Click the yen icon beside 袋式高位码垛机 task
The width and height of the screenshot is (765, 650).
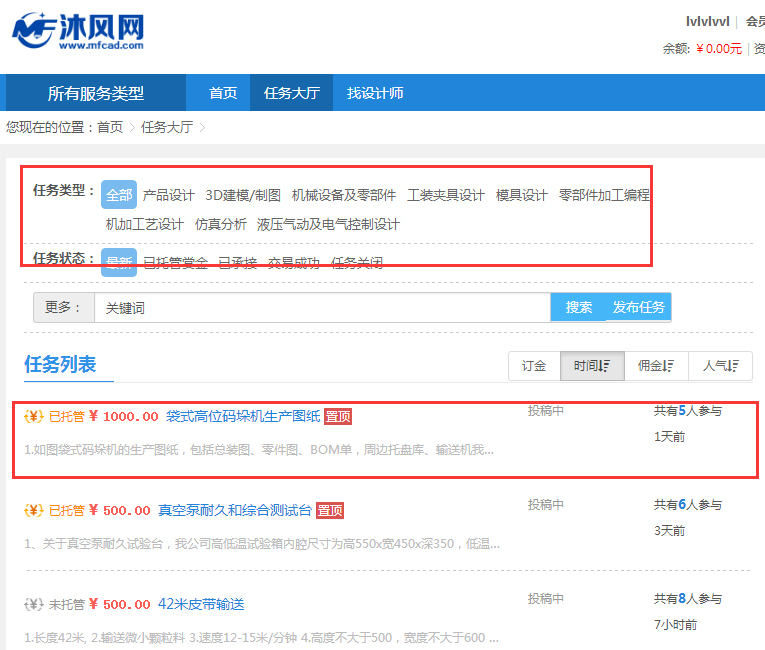click(33, 417)
